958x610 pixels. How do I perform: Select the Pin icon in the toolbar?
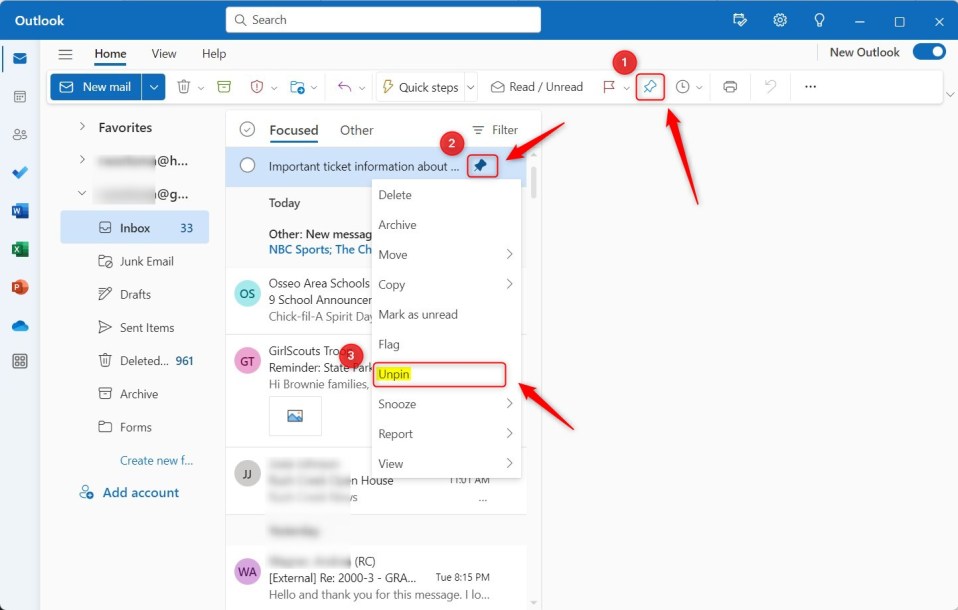click(x=649, y=87)
